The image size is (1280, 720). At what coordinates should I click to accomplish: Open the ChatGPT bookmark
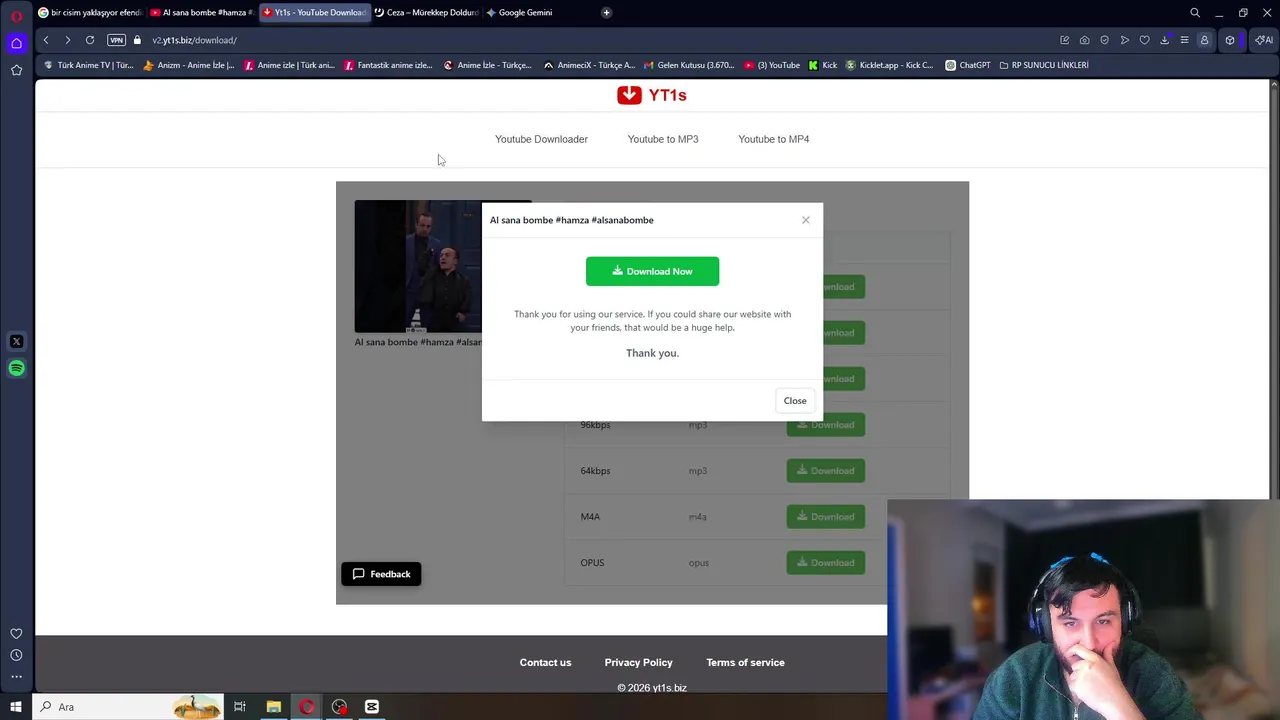pyautogui.click(x=967, y=65)
